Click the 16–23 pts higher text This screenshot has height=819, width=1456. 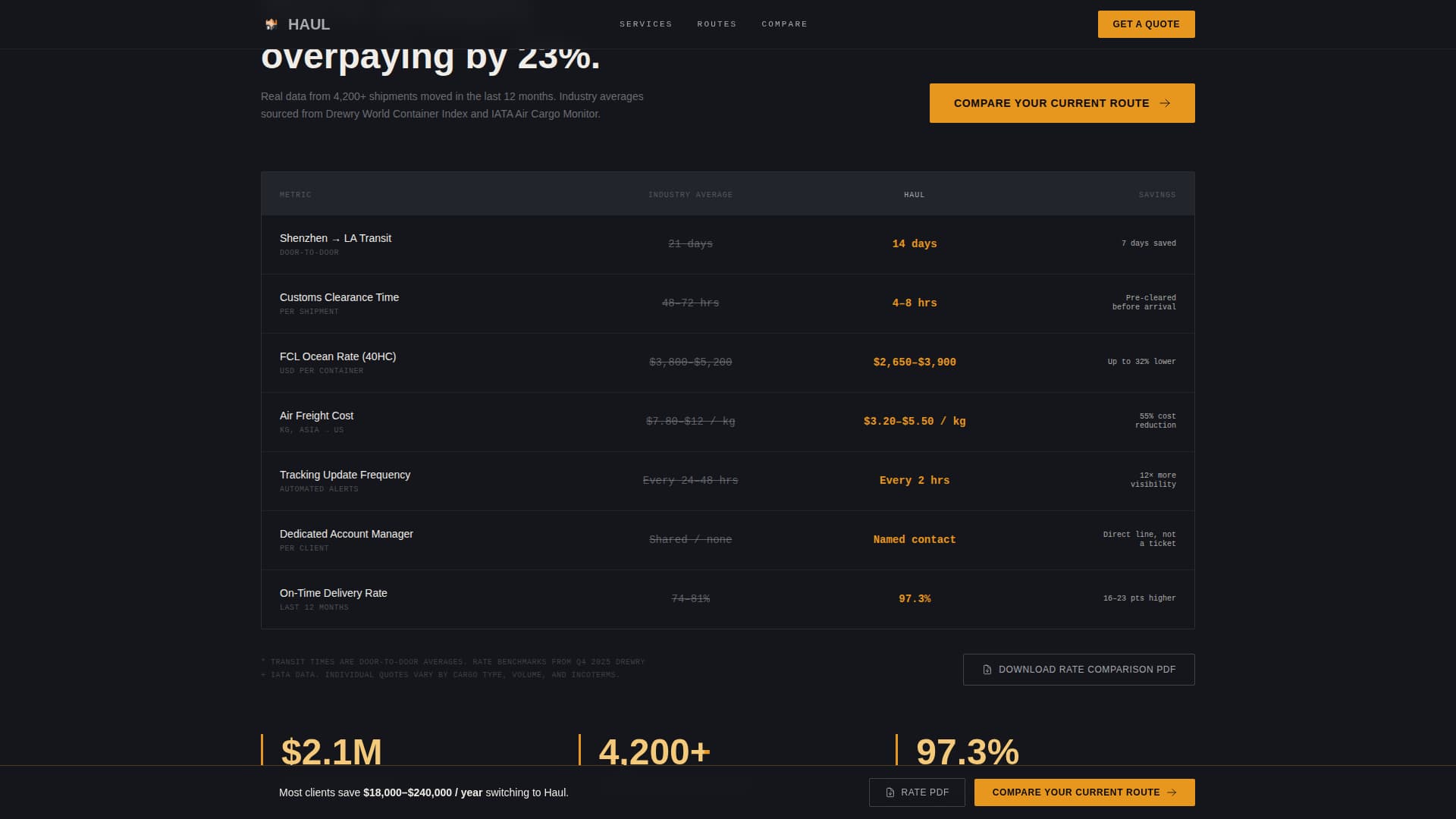point(1139,598)
